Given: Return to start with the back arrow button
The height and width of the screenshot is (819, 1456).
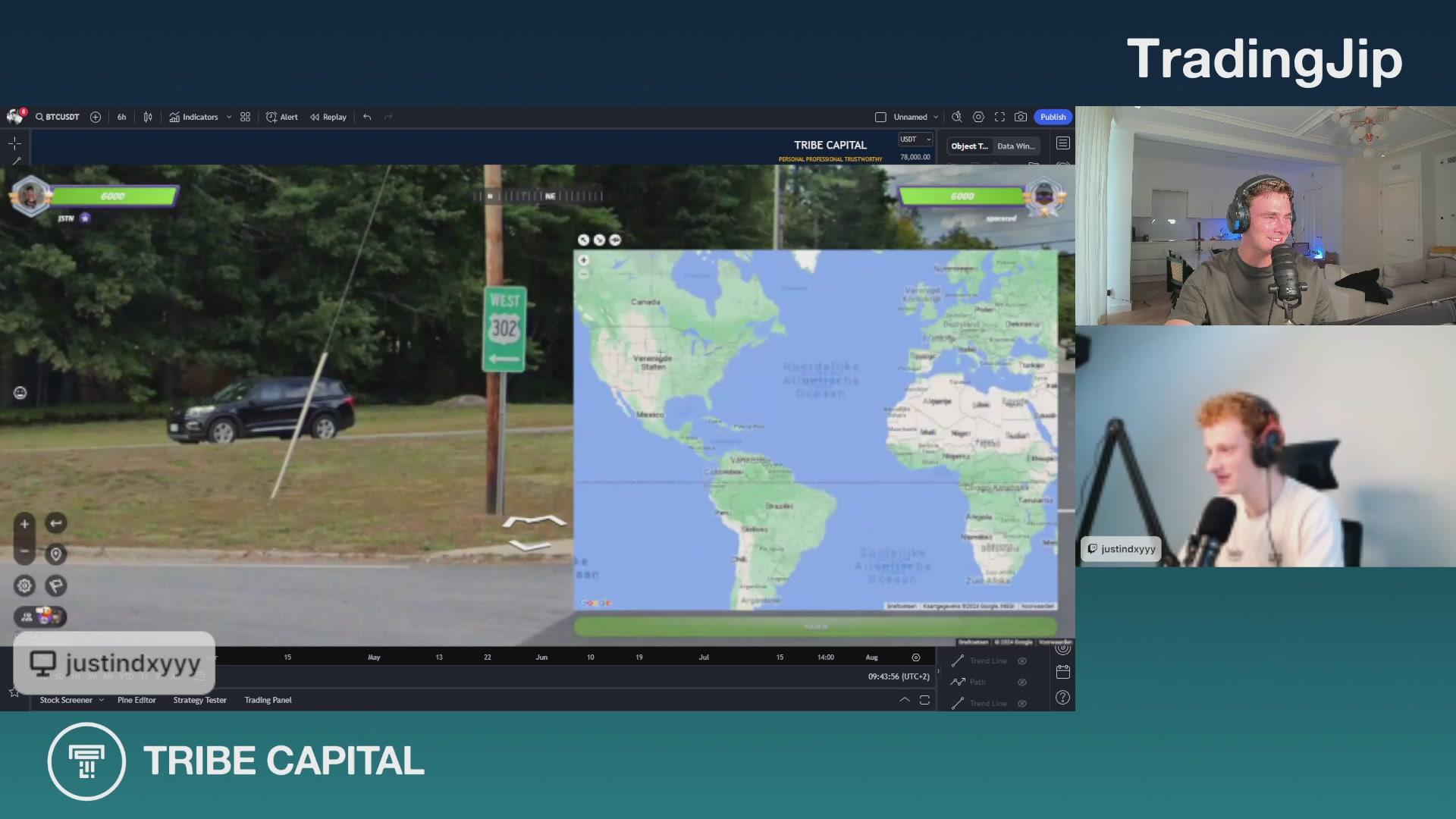Looking at the screenshot, I should (56, 523).
